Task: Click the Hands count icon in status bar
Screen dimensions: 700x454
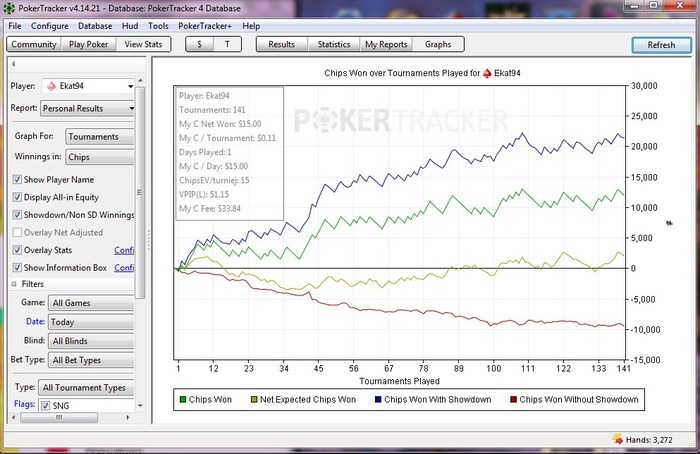Action: pyautogui.click(x=617, y=439)
